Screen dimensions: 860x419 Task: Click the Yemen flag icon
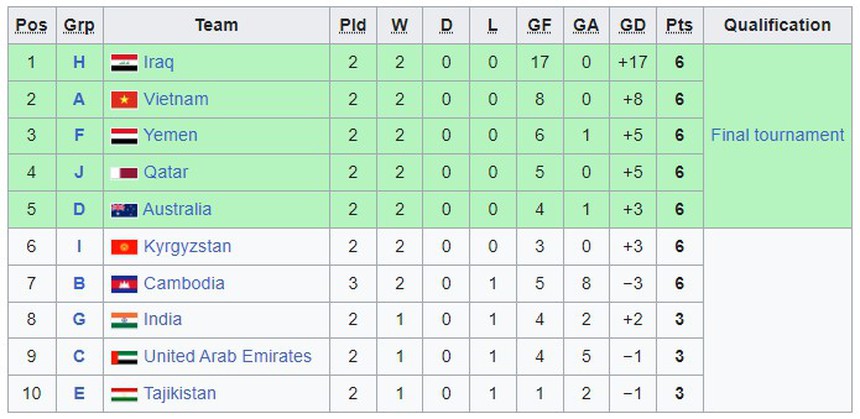coord(124,136)
